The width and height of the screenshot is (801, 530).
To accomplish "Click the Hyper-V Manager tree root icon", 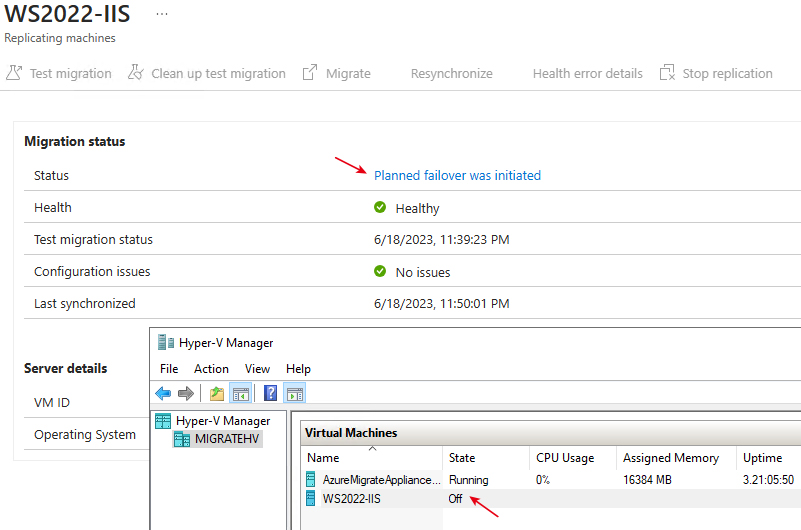I will coord(163,421).
